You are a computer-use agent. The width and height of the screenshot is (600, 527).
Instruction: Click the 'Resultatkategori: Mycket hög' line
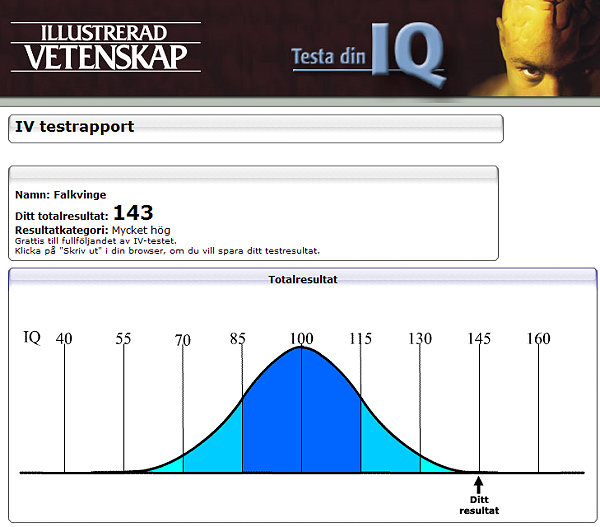coord(93,230)
